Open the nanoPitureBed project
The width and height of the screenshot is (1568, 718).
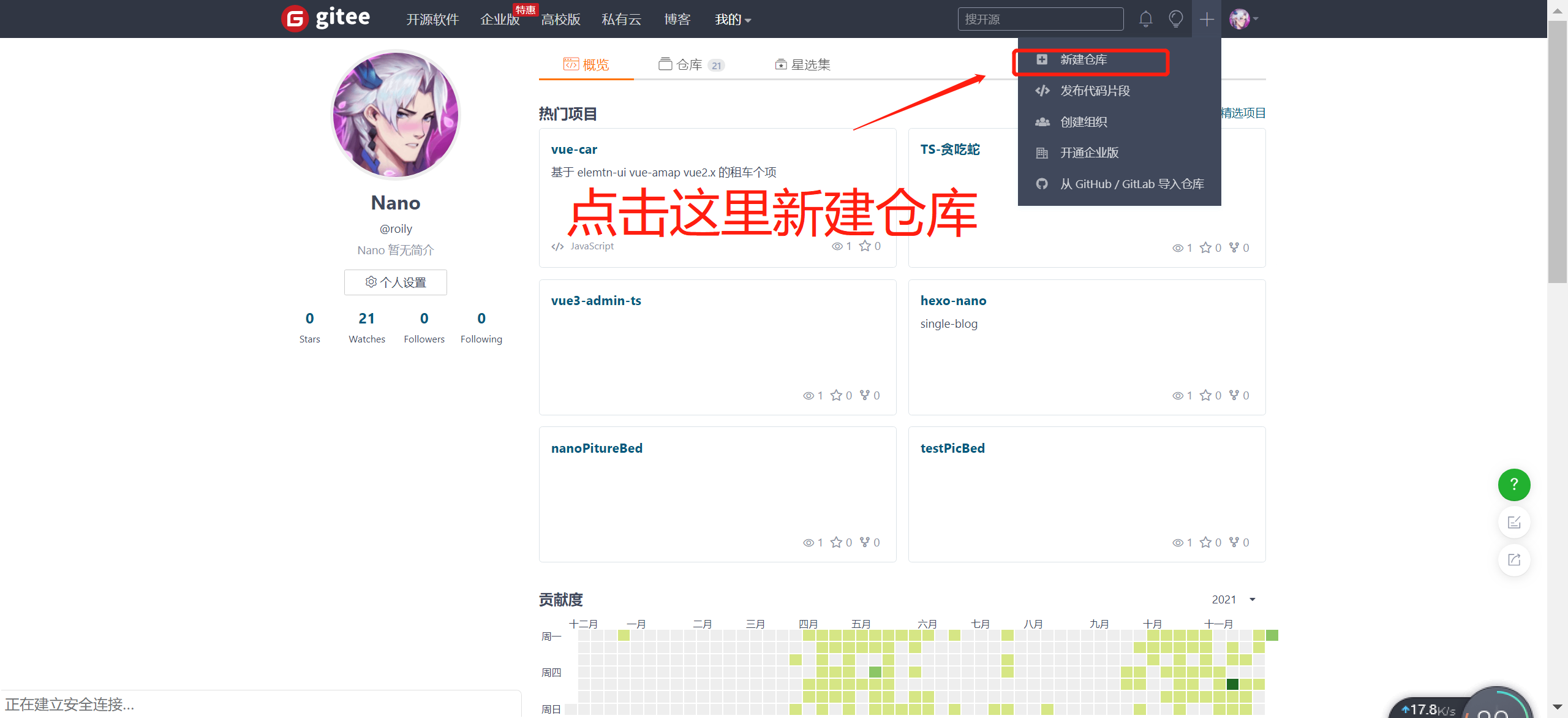click(x=597, y=448)
